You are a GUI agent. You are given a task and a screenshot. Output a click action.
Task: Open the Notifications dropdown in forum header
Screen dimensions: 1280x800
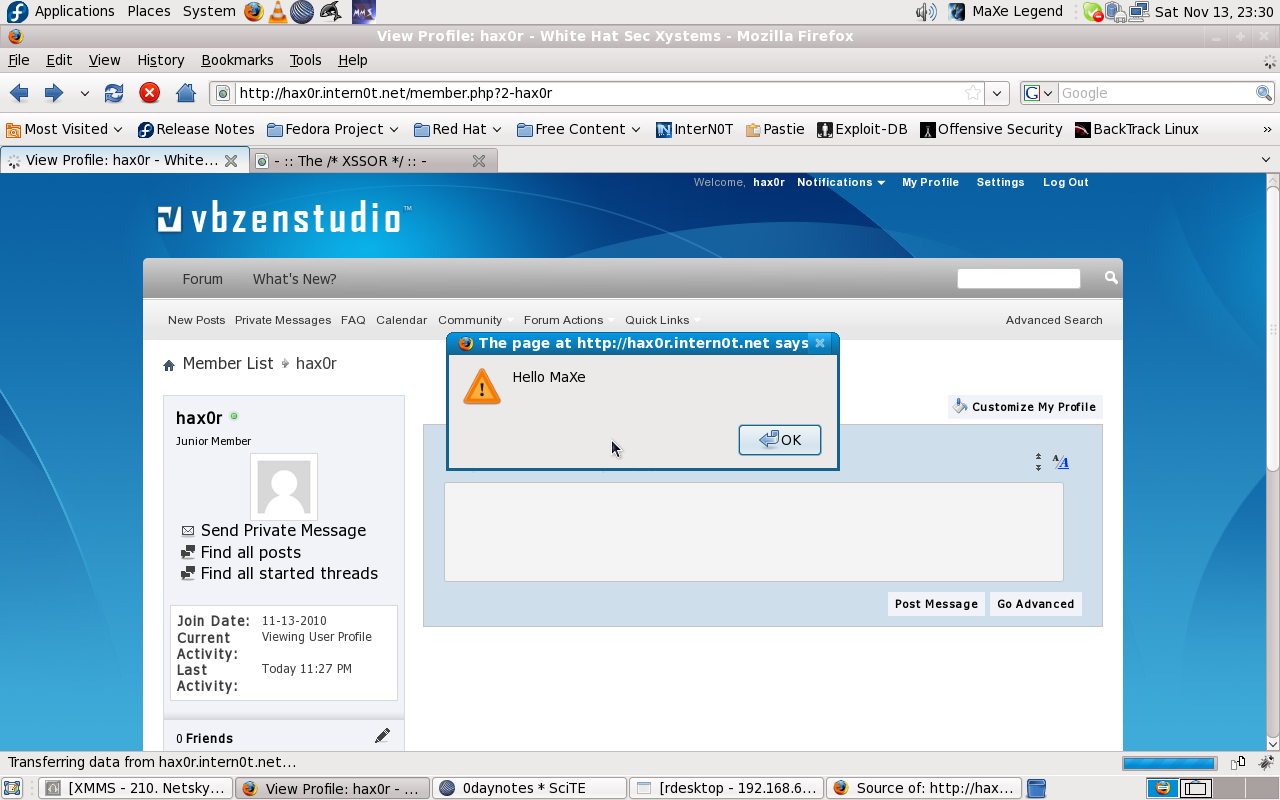[x=840, y=182]
